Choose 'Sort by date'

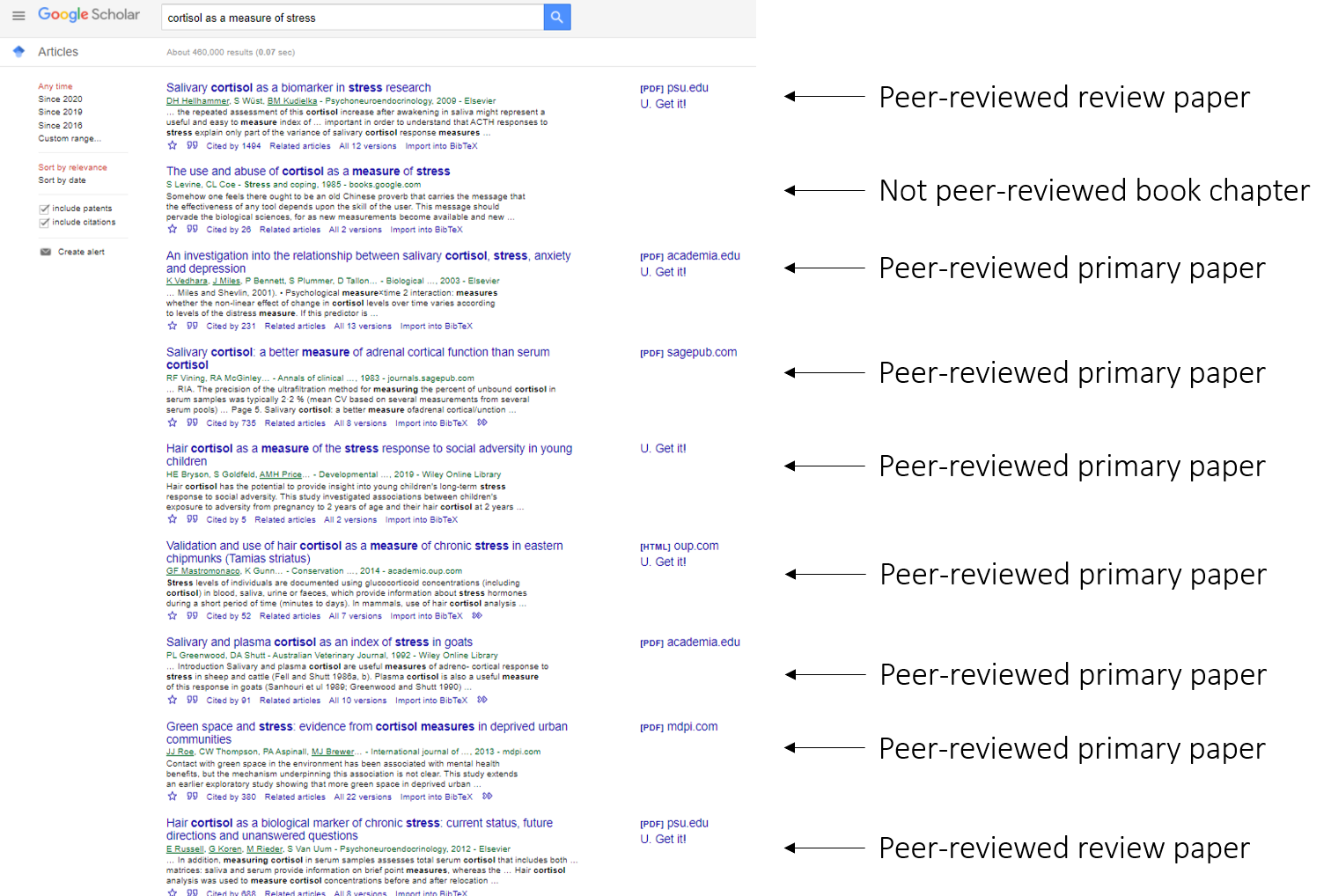(62, 180)
